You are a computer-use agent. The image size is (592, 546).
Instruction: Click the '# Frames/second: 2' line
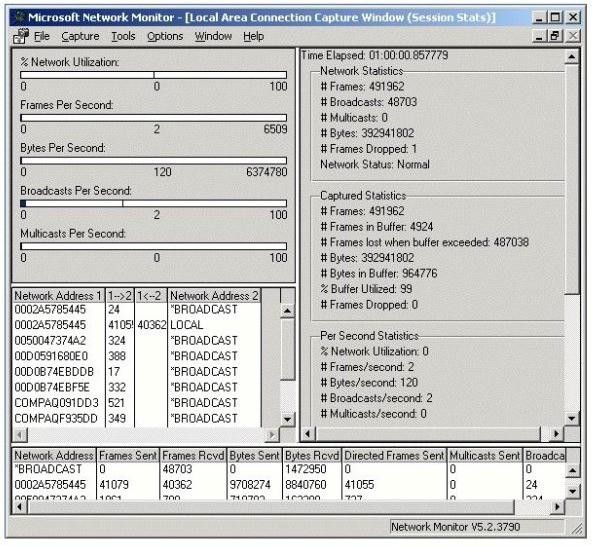coord(367,367)
